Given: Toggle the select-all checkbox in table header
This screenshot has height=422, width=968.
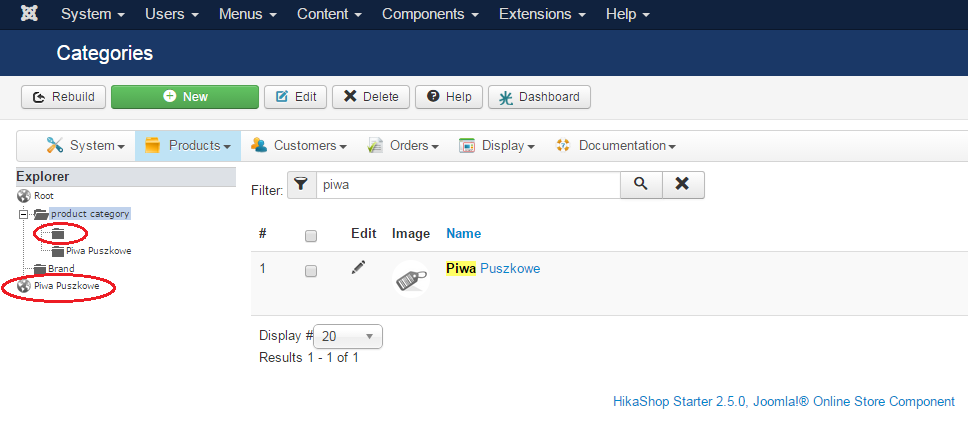Looking at the screenshot, I should [x=311, y=236].
